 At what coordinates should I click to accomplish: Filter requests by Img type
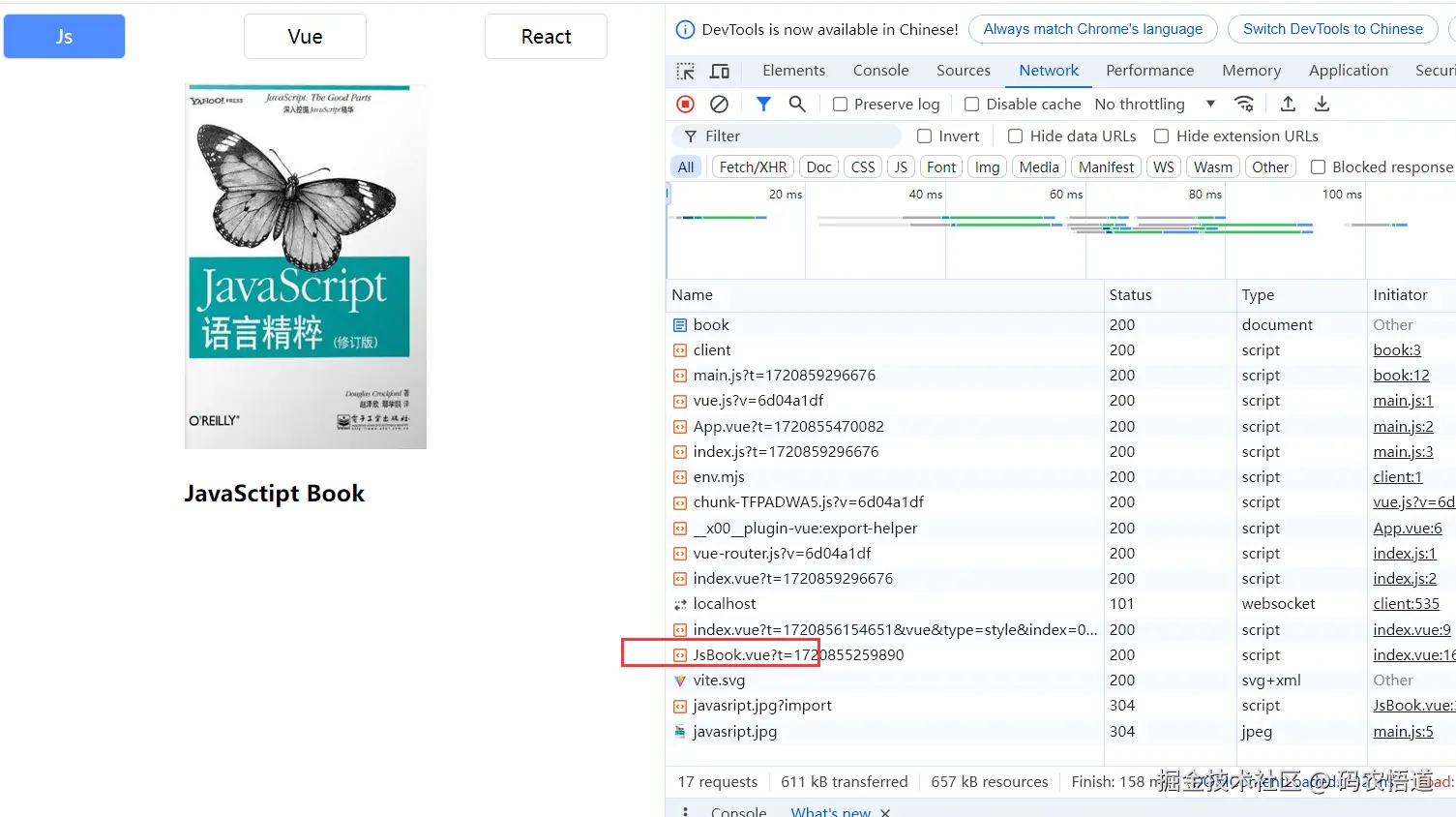click(988, 167)
